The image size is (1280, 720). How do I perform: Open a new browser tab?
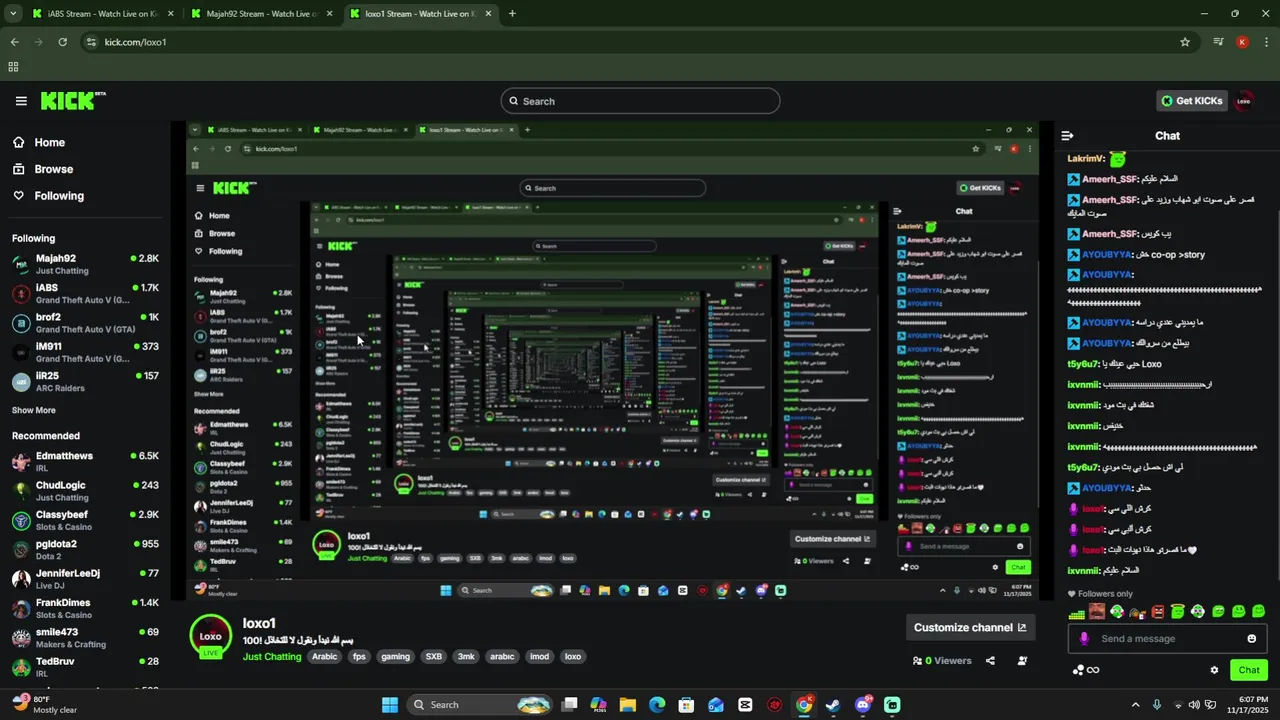pos(512,14)
